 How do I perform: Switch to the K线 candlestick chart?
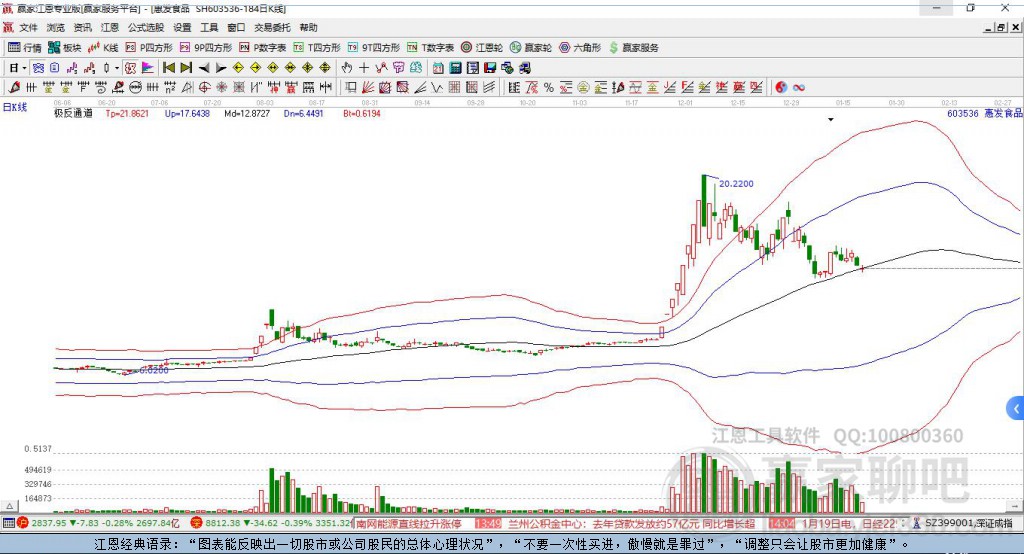coord(103,48)
